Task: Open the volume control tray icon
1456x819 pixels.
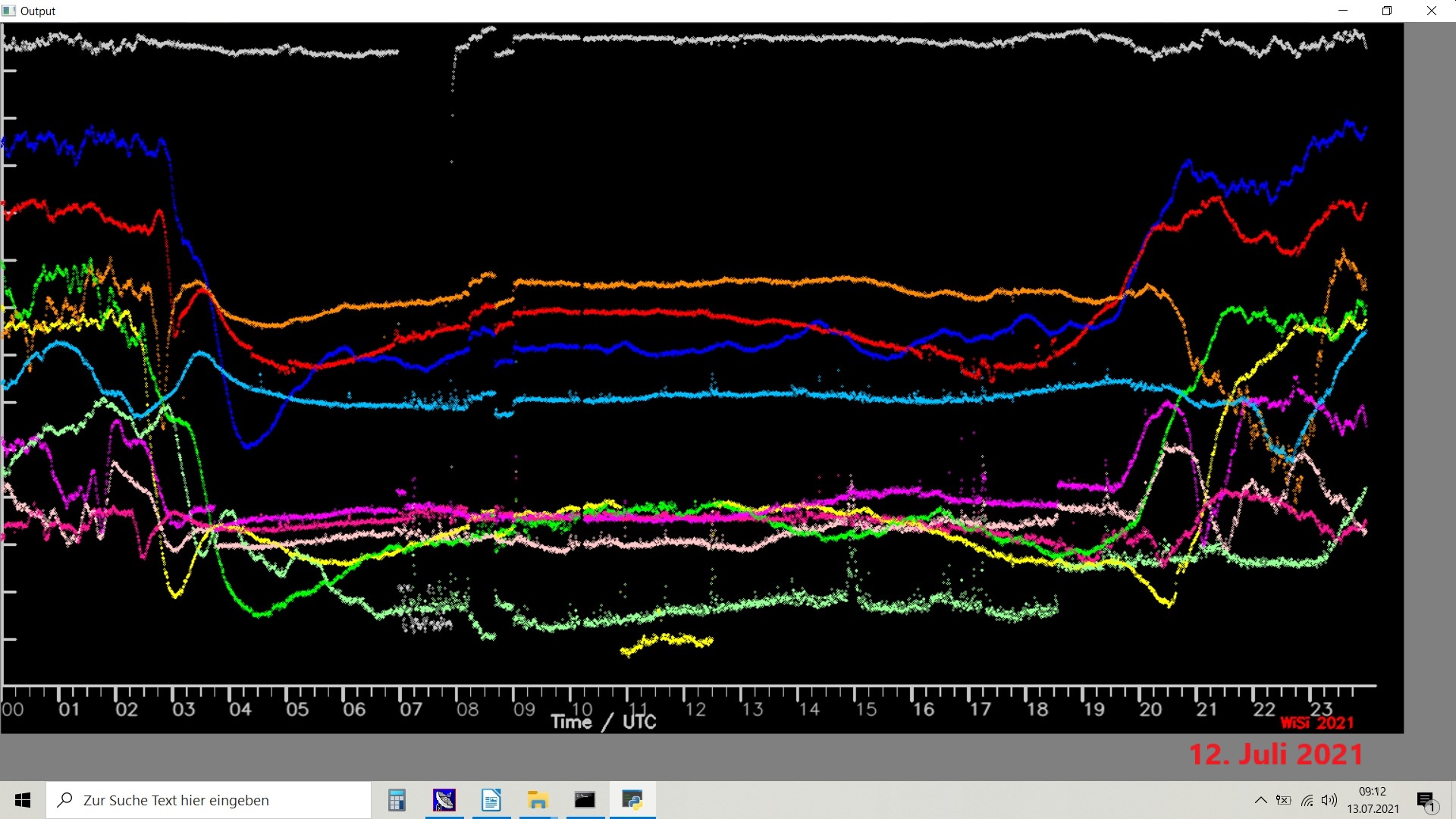Action: click(1329, 800)
